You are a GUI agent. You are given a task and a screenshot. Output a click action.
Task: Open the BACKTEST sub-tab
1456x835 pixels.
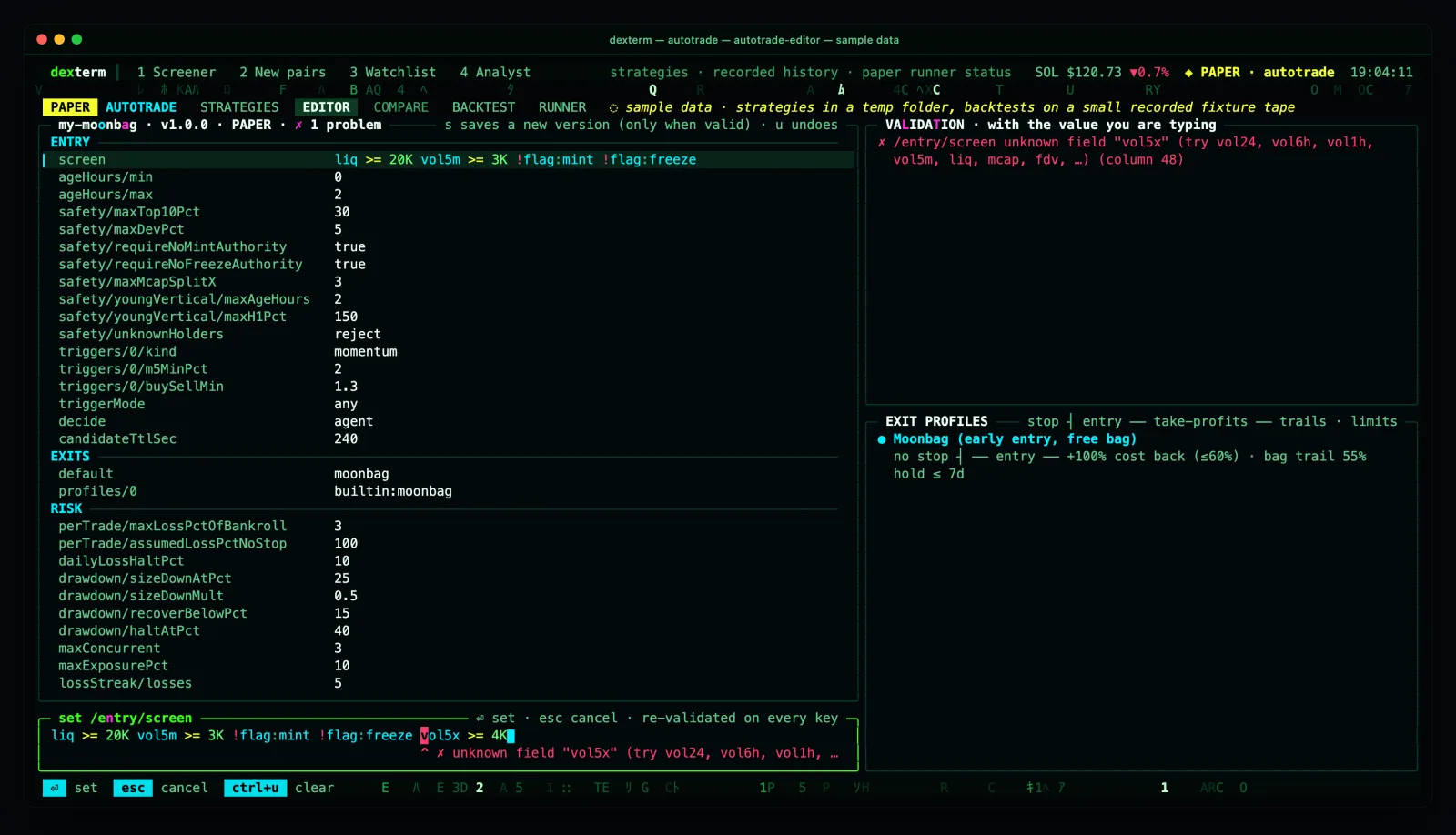(x=483, y=107)
